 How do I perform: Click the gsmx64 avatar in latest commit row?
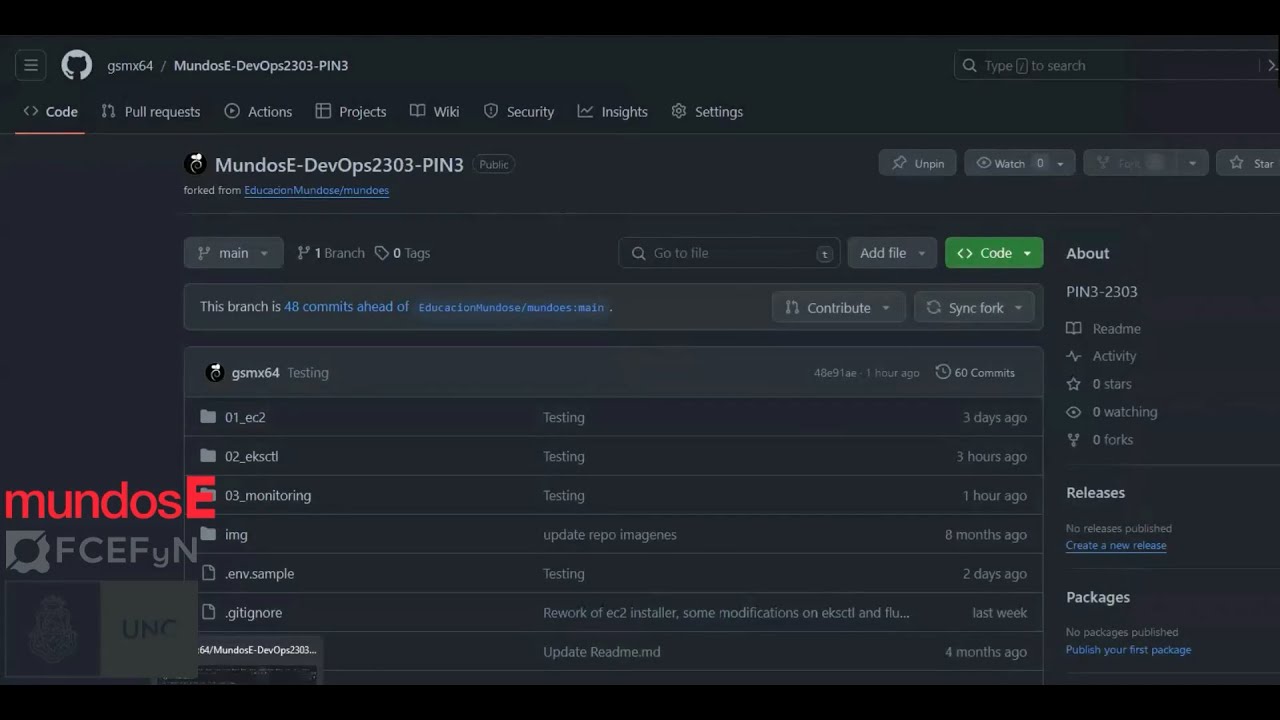pos(215,373)
